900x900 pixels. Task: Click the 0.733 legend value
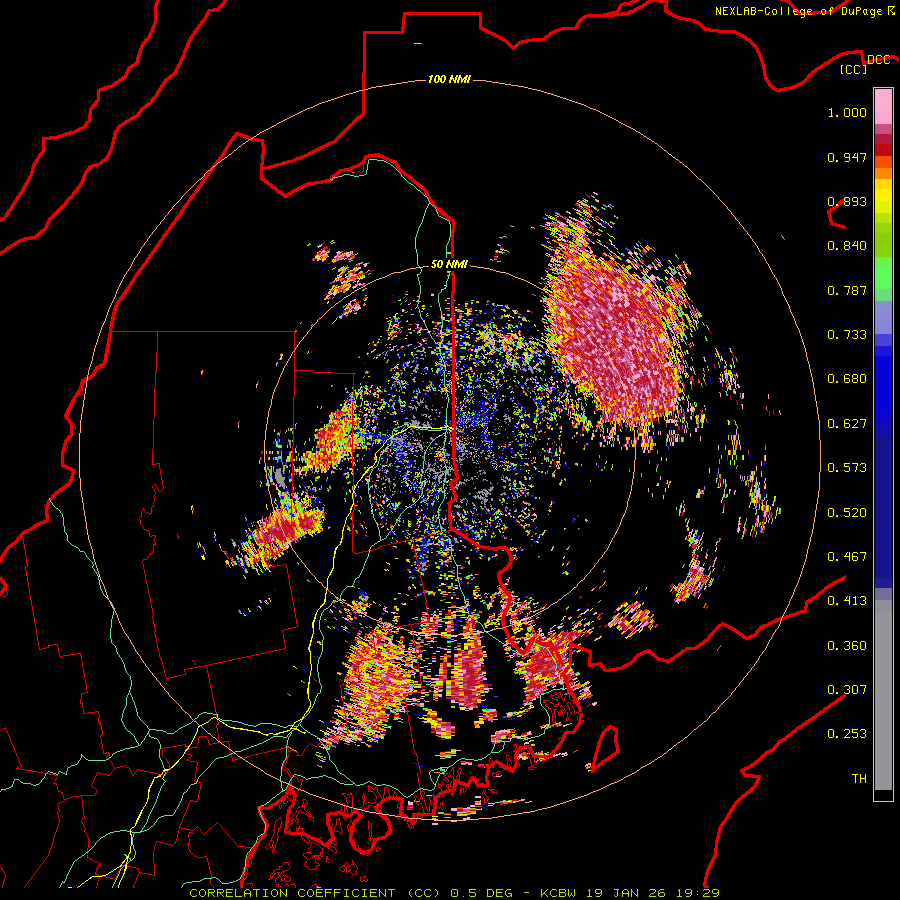(847, 335)
